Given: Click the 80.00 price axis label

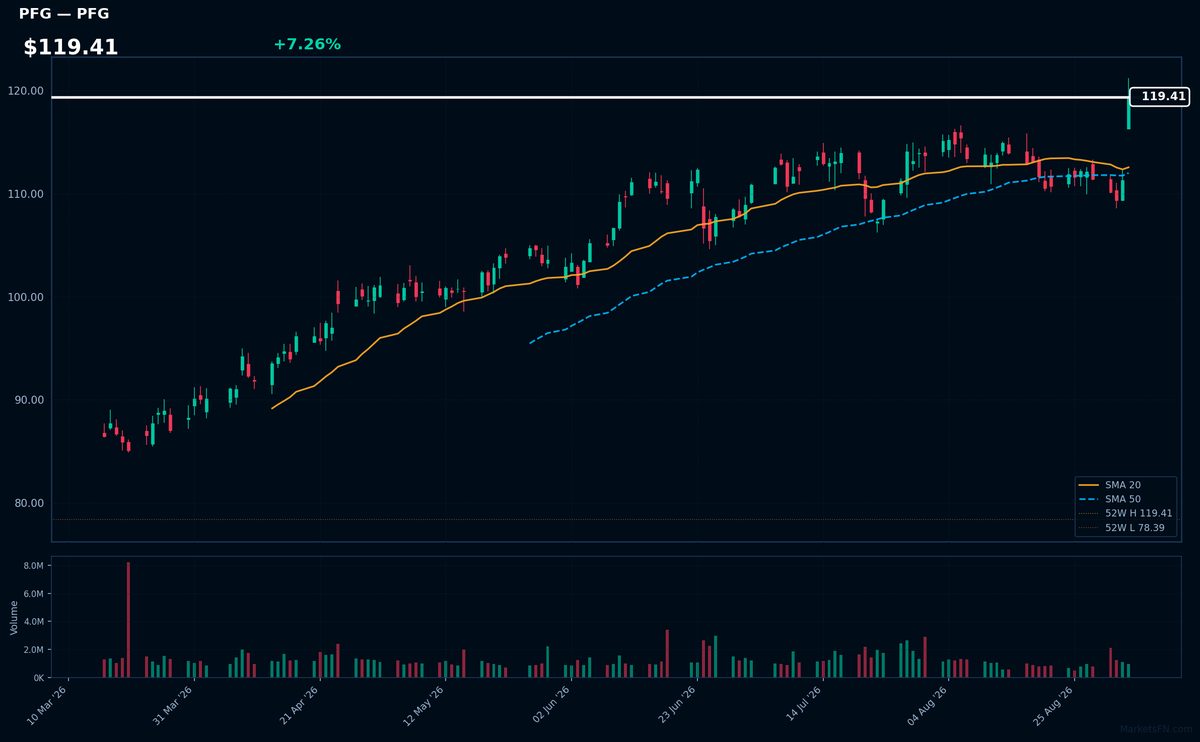Looking at the screenshot, I should [x=30, y=503].
